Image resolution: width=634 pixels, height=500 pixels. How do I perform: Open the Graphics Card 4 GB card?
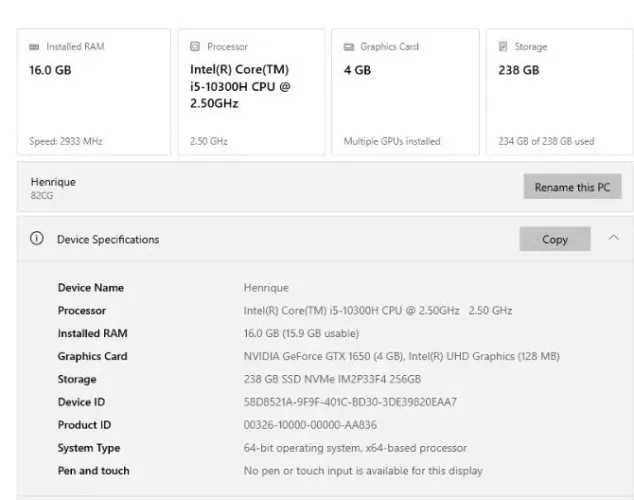pos(405,92)
